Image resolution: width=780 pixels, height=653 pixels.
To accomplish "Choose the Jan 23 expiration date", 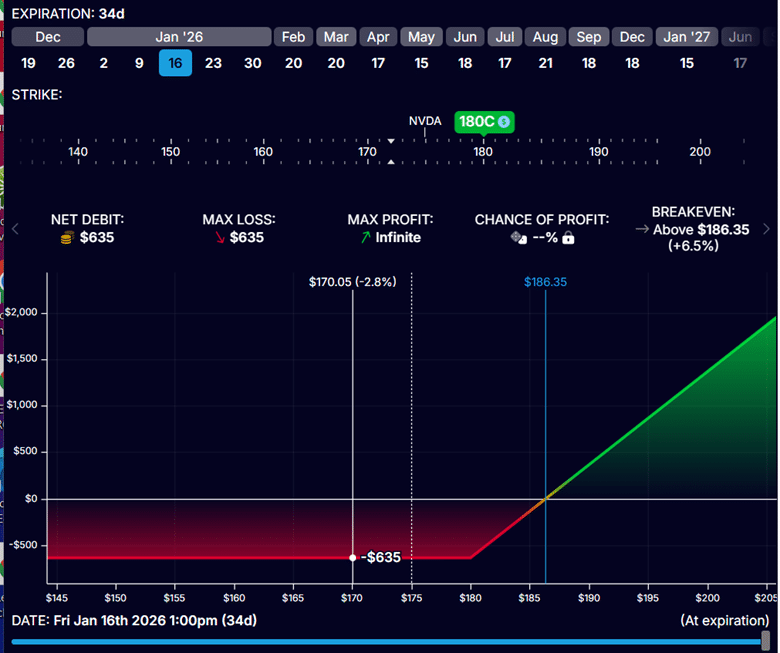I will [x=213, y=63].
